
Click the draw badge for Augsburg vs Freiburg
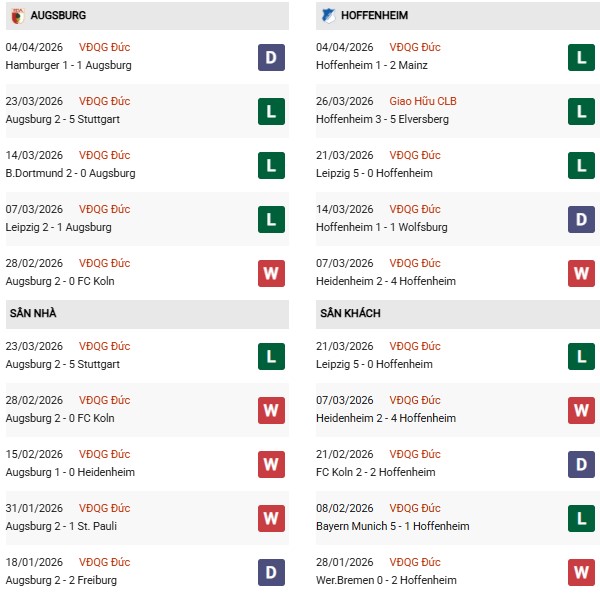(x=271, y=572)
